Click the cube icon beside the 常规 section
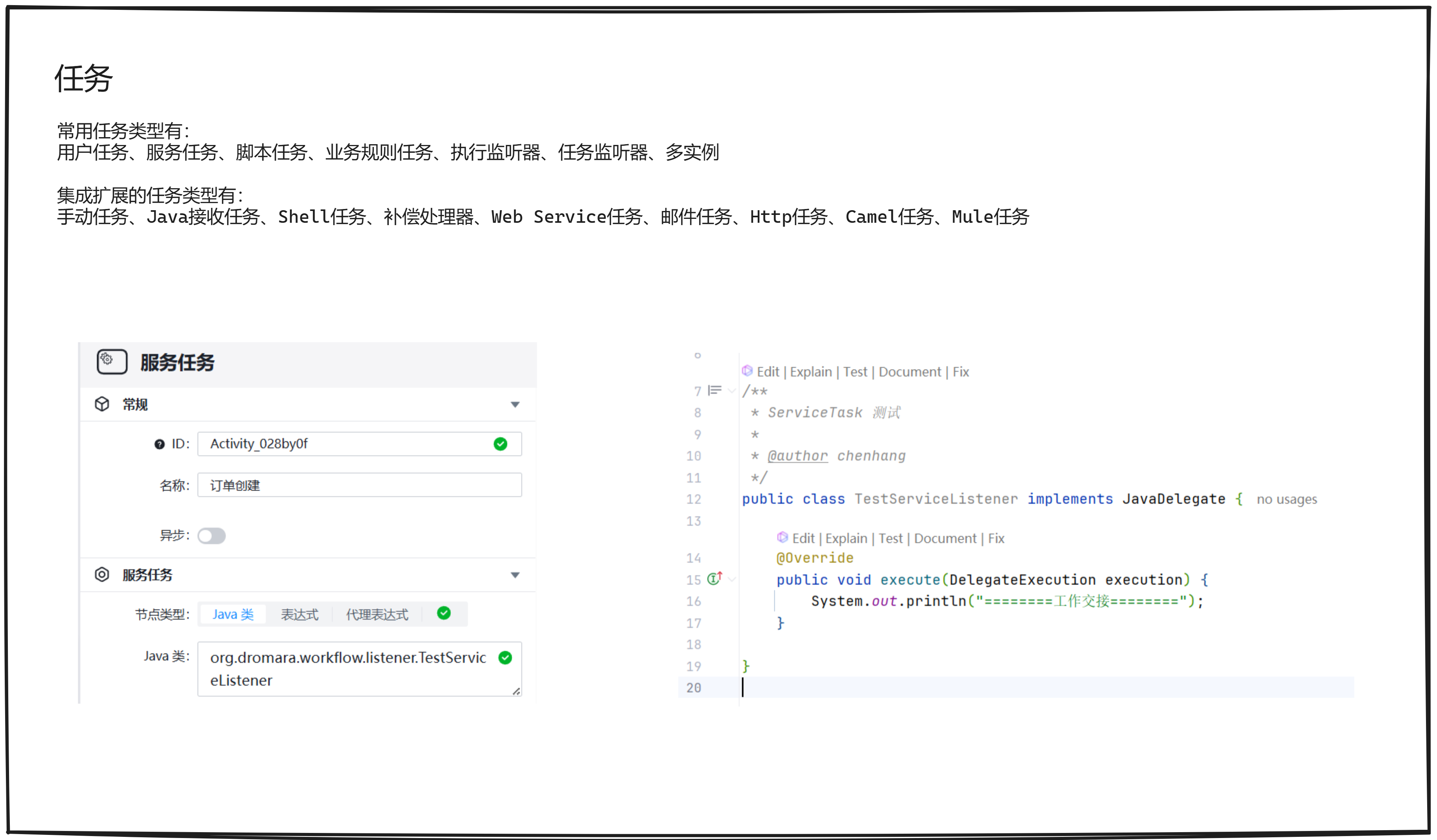The width and height of the screenshot is (1437, 840). [x=103, y=404]
